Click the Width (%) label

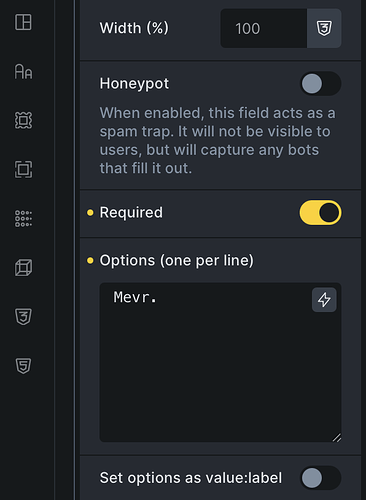click(134, 28)
